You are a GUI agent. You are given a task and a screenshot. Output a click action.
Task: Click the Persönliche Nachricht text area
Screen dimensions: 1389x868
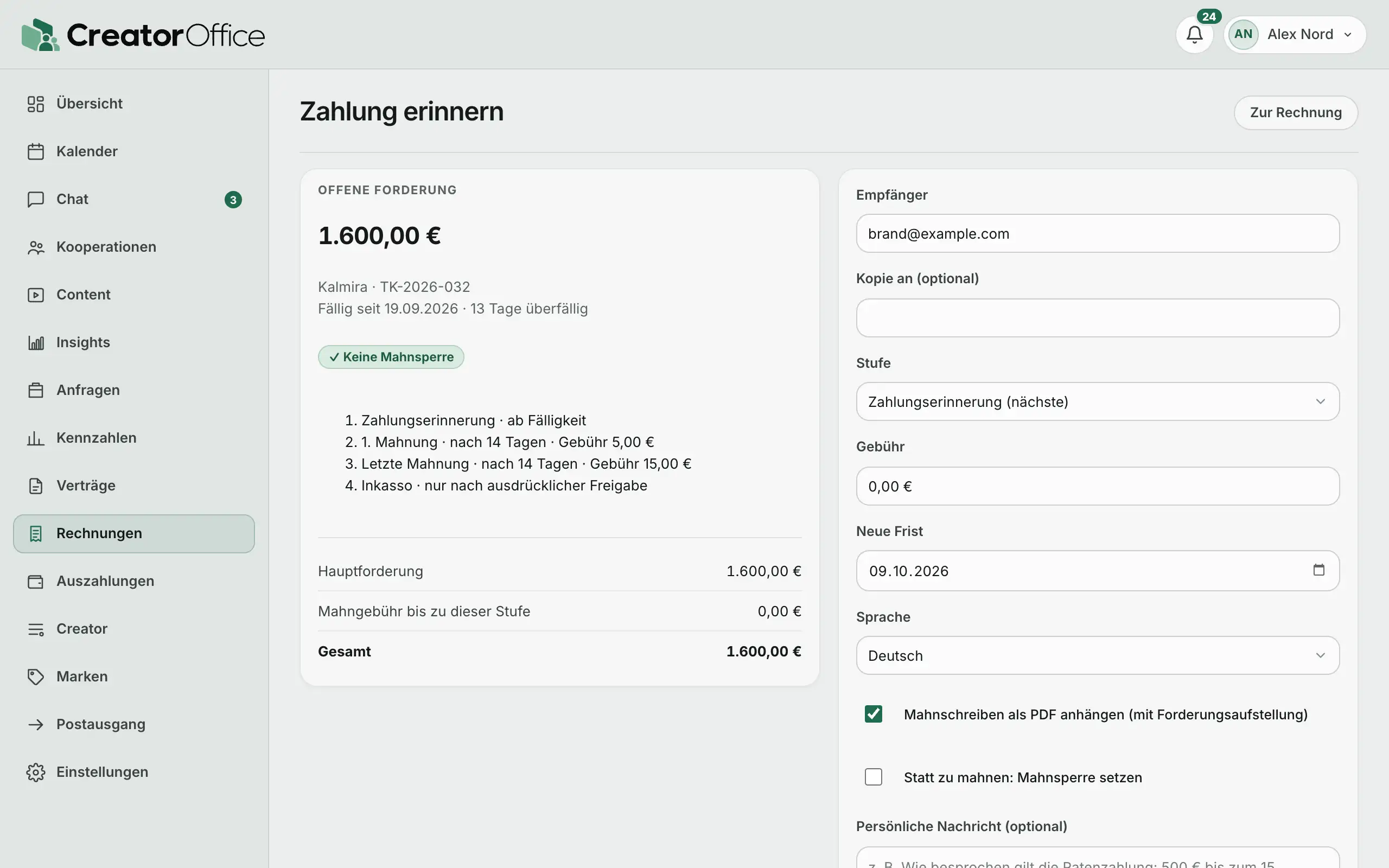(1098, 858)
